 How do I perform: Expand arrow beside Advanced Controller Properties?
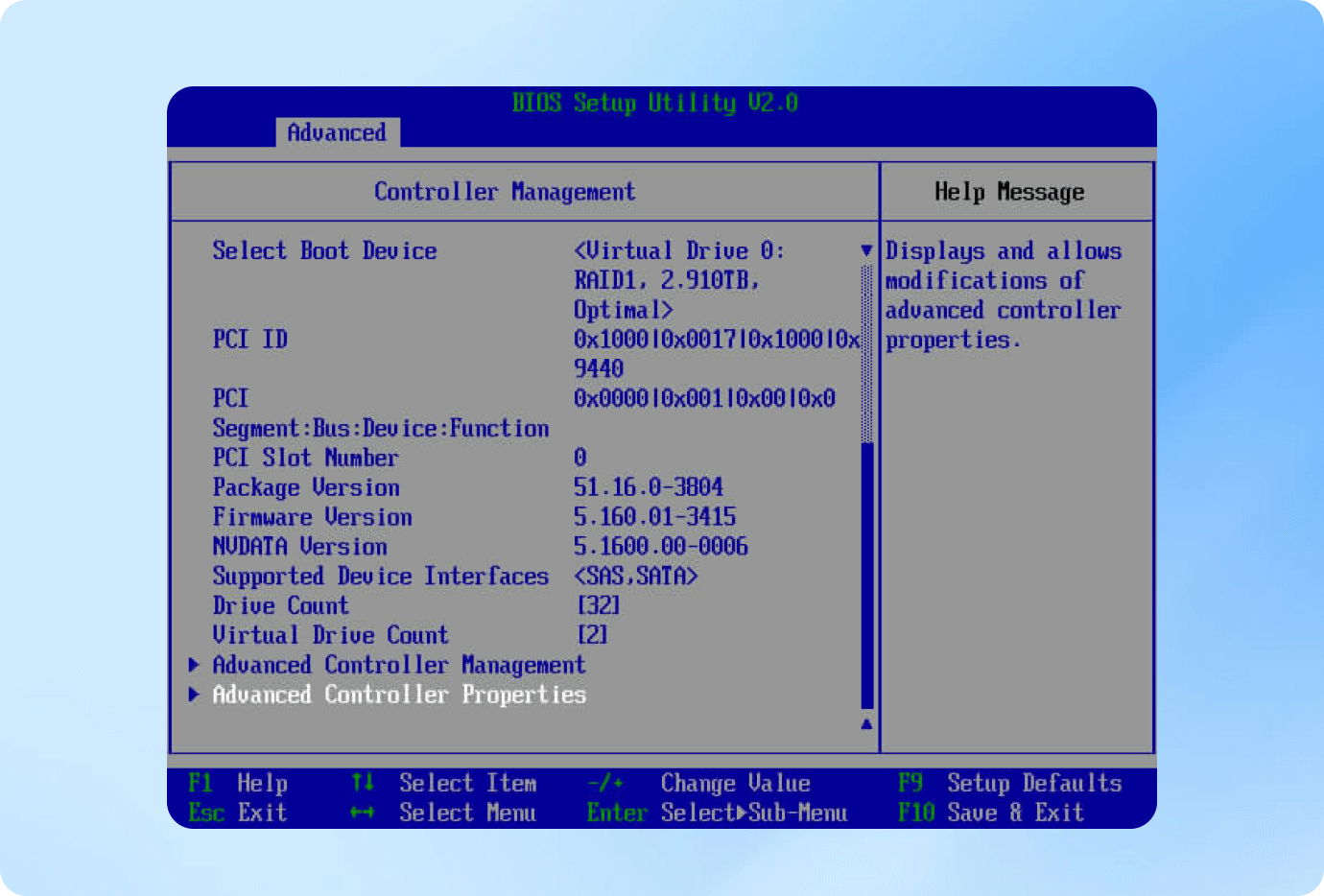click(194, 694)
